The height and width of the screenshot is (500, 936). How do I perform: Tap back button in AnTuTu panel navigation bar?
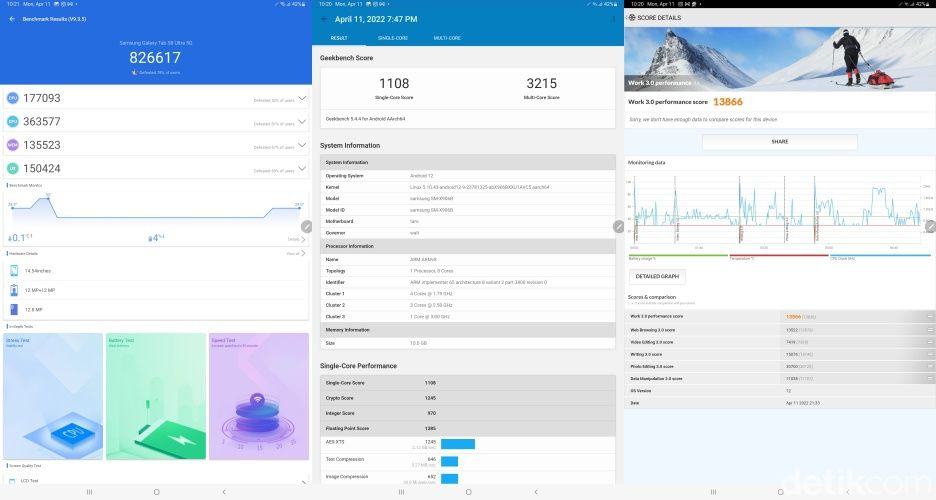(x=224, y=492)
